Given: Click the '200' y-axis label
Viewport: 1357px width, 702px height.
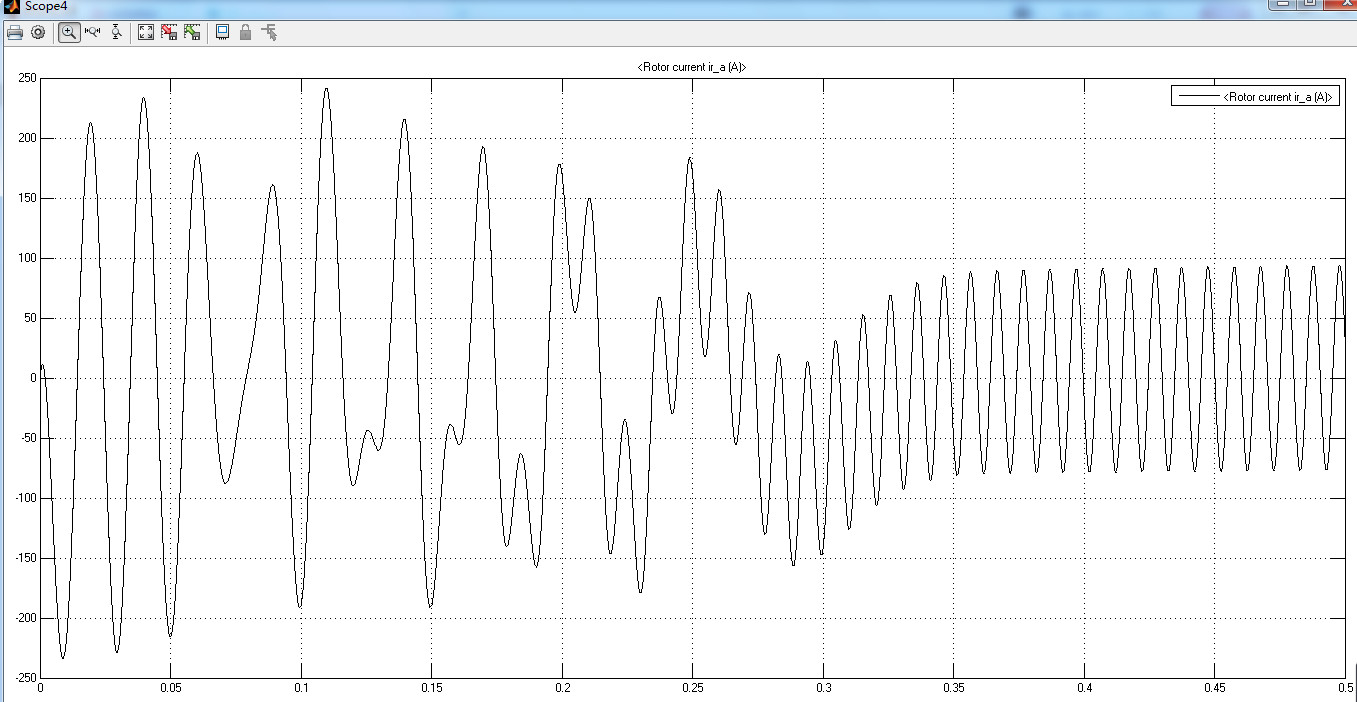Looking at the screenshot, I should pos(26,138).
